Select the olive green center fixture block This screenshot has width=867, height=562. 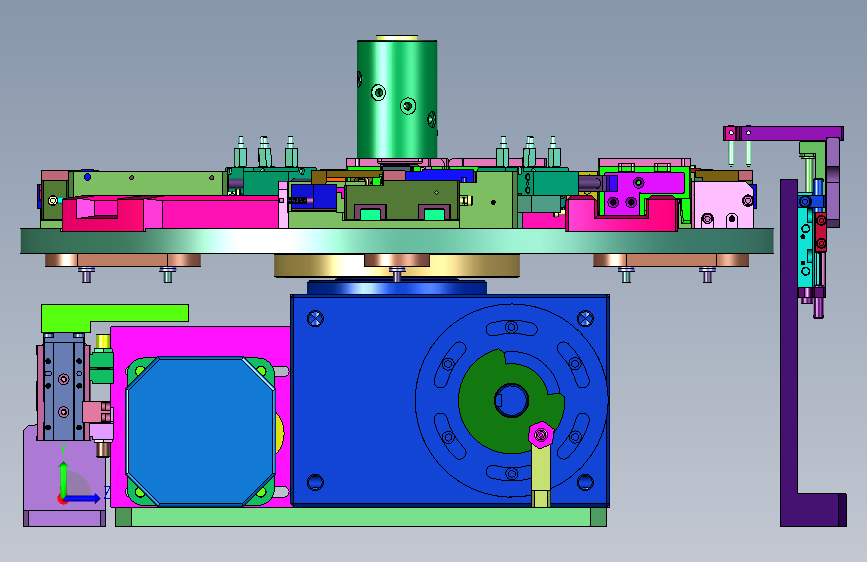tap(401, 200)
